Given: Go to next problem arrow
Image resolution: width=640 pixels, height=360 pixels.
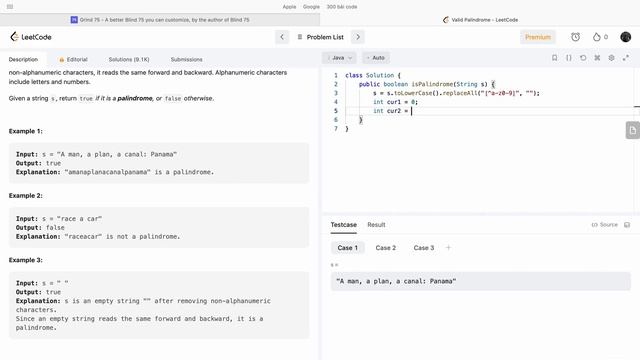Looking at the screenshot, I should [x=358, y=37].
